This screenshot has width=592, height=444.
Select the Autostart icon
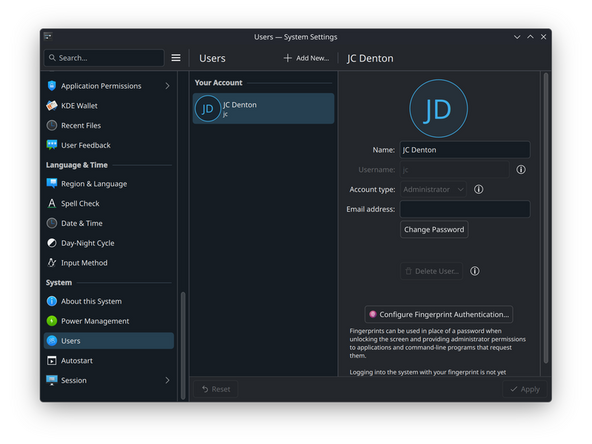tap(52, 361)
